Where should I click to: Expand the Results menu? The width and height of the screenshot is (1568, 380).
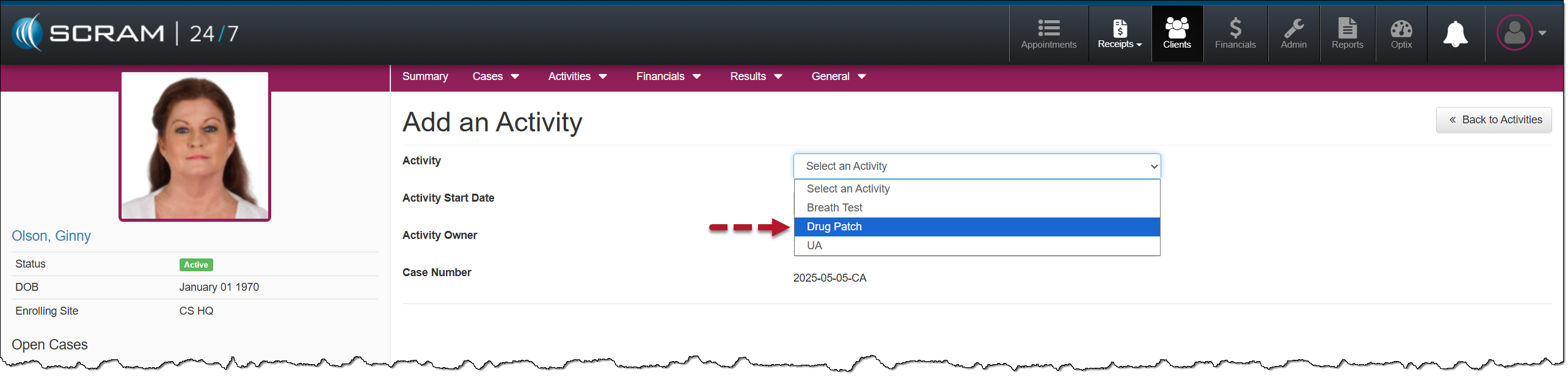756,76
